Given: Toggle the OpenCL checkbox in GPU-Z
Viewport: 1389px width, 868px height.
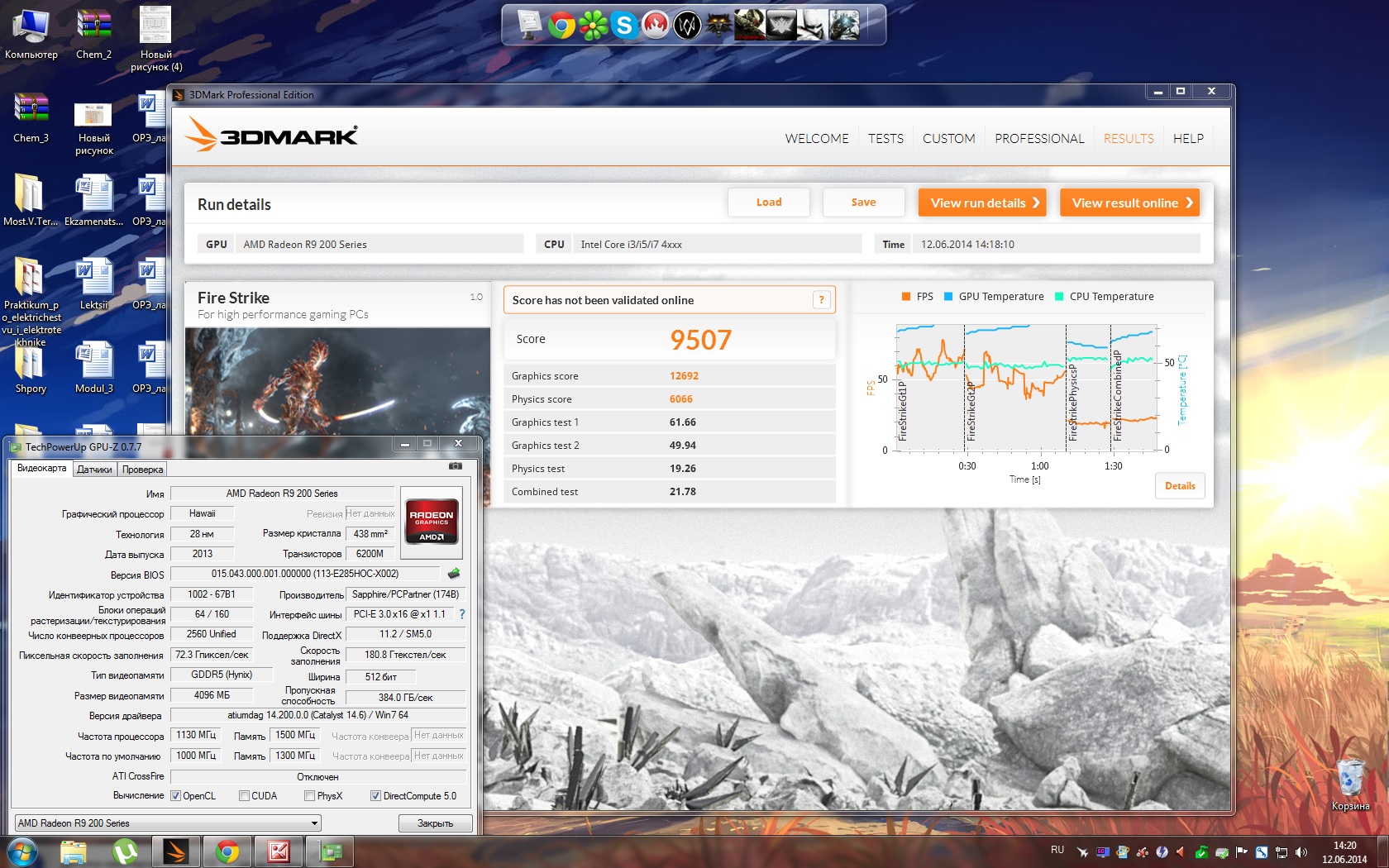Looking at the screenshot, I should click(175, 796).
